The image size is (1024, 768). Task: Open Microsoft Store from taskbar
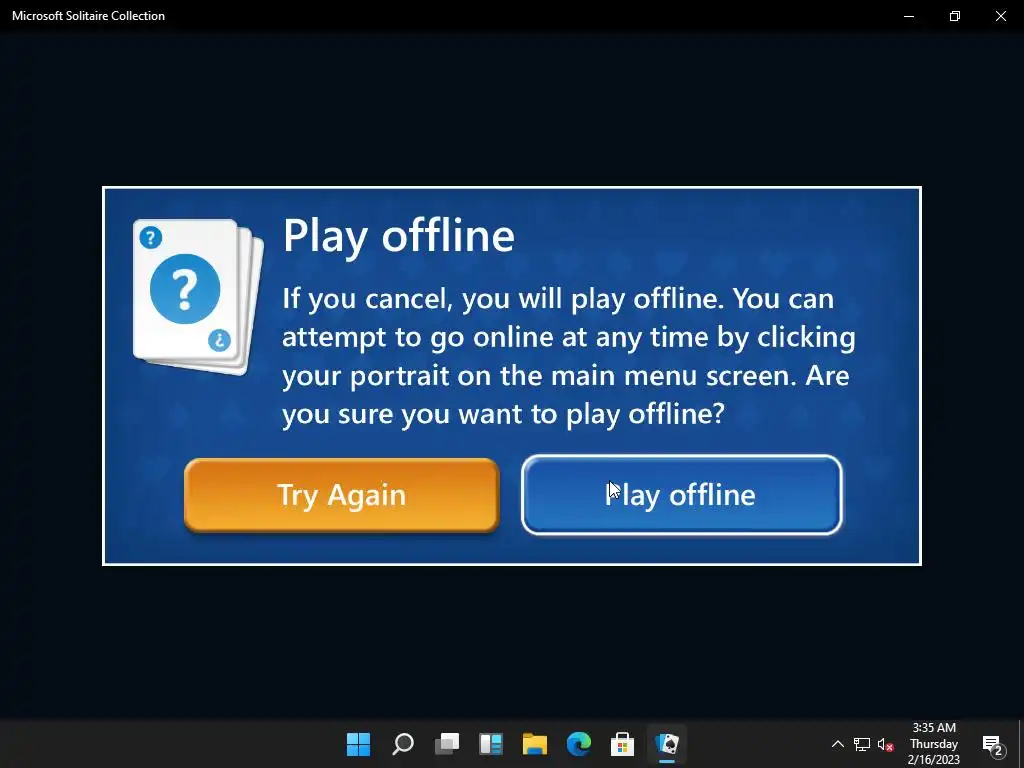[x=622, y=744]
